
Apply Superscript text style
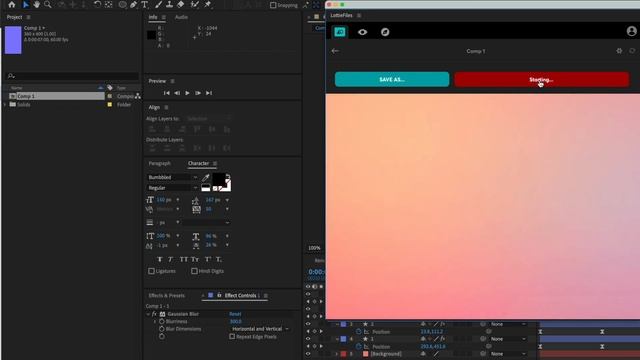pos(208,259)
